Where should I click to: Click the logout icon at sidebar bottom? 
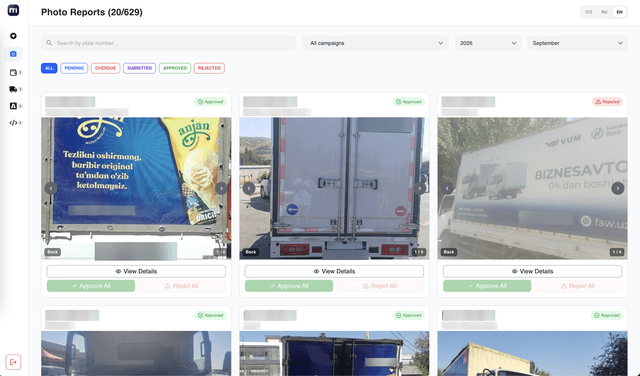click(x=13, y=362)
